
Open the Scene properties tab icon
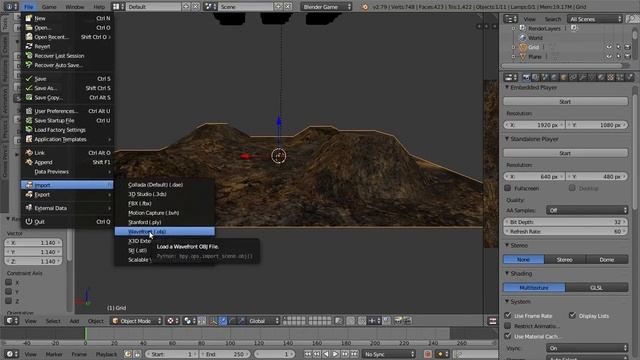tap(545, 77)
